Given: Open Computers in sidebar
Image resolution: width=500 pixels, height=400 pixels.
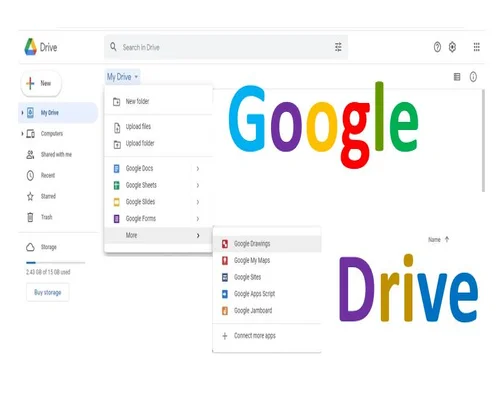Looking at the screenshot, I should pyautogui.click(x=58, y=134).
